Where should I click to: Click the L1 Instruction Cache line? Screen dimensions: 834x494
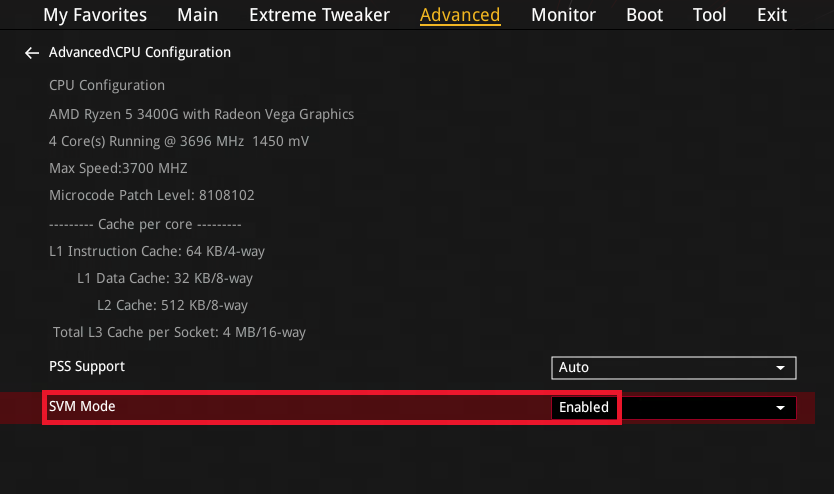click(x=157, y=251)
